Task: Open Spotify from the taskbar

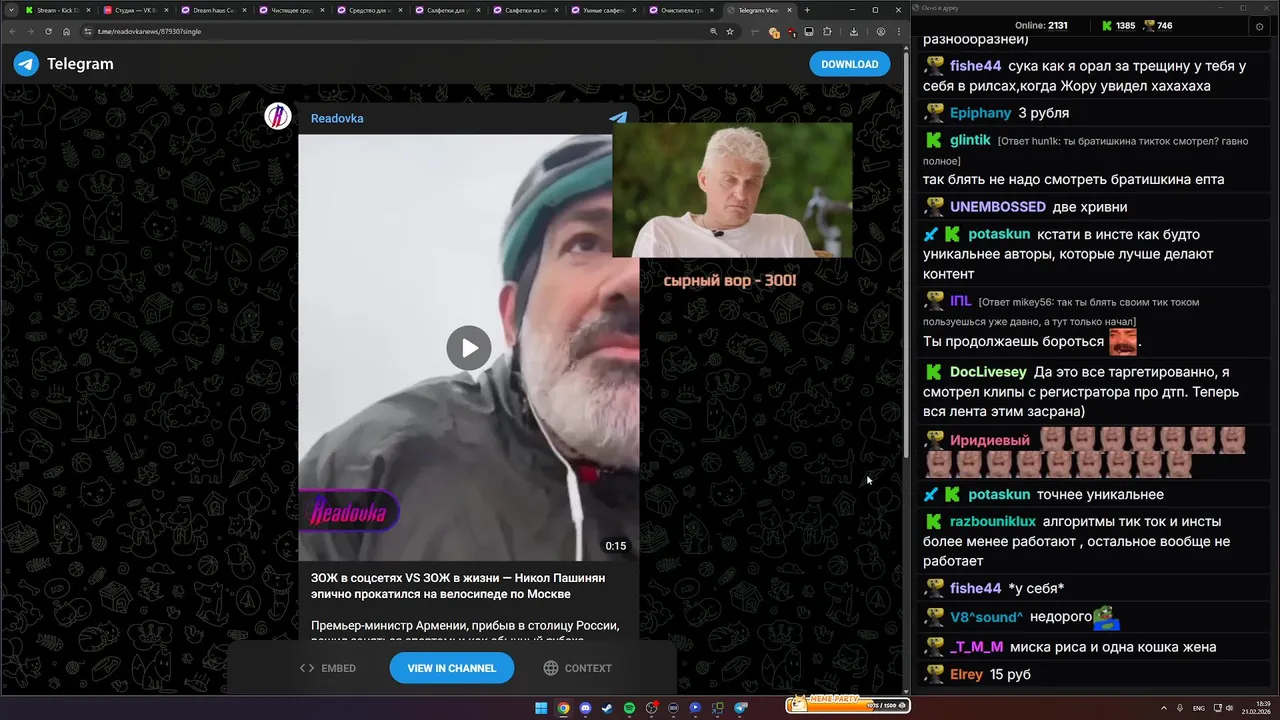Action: tap(629, 708)
